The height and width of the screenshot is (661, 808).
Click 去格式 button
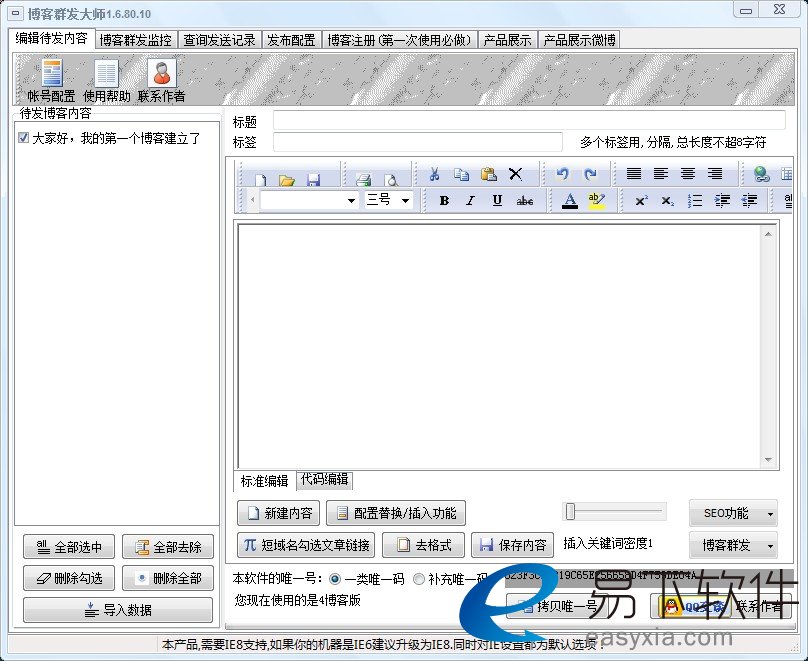[423, 545]
